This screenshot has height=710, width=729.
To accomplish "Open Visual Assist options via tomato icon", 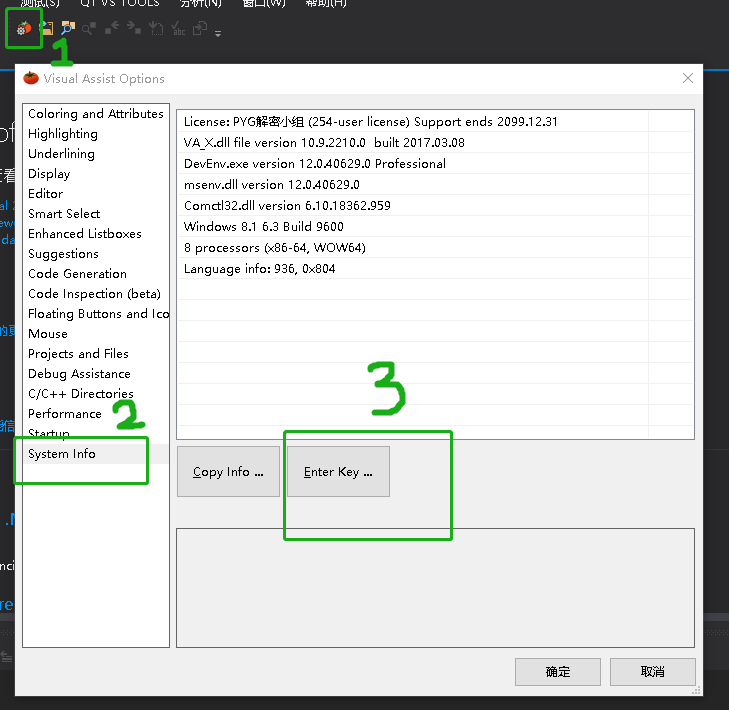I will point(24,29).
